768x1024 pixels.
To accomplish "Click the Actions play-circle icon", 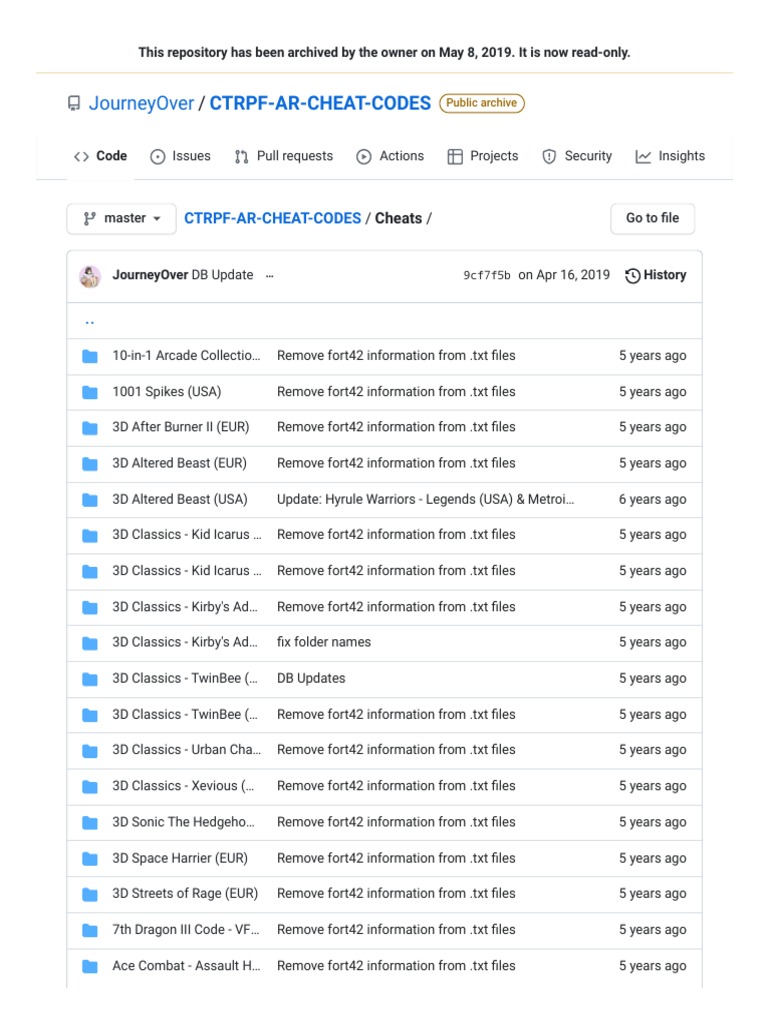I will [364, 157].
